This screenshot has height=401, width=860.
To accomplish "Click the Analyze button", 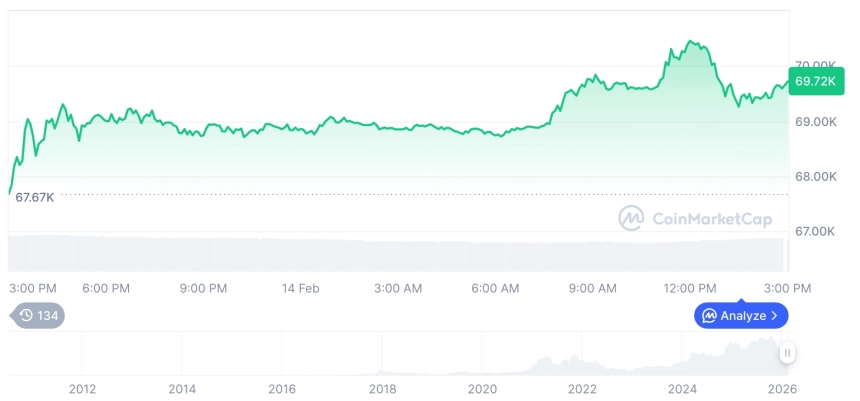I will point(741,316).
